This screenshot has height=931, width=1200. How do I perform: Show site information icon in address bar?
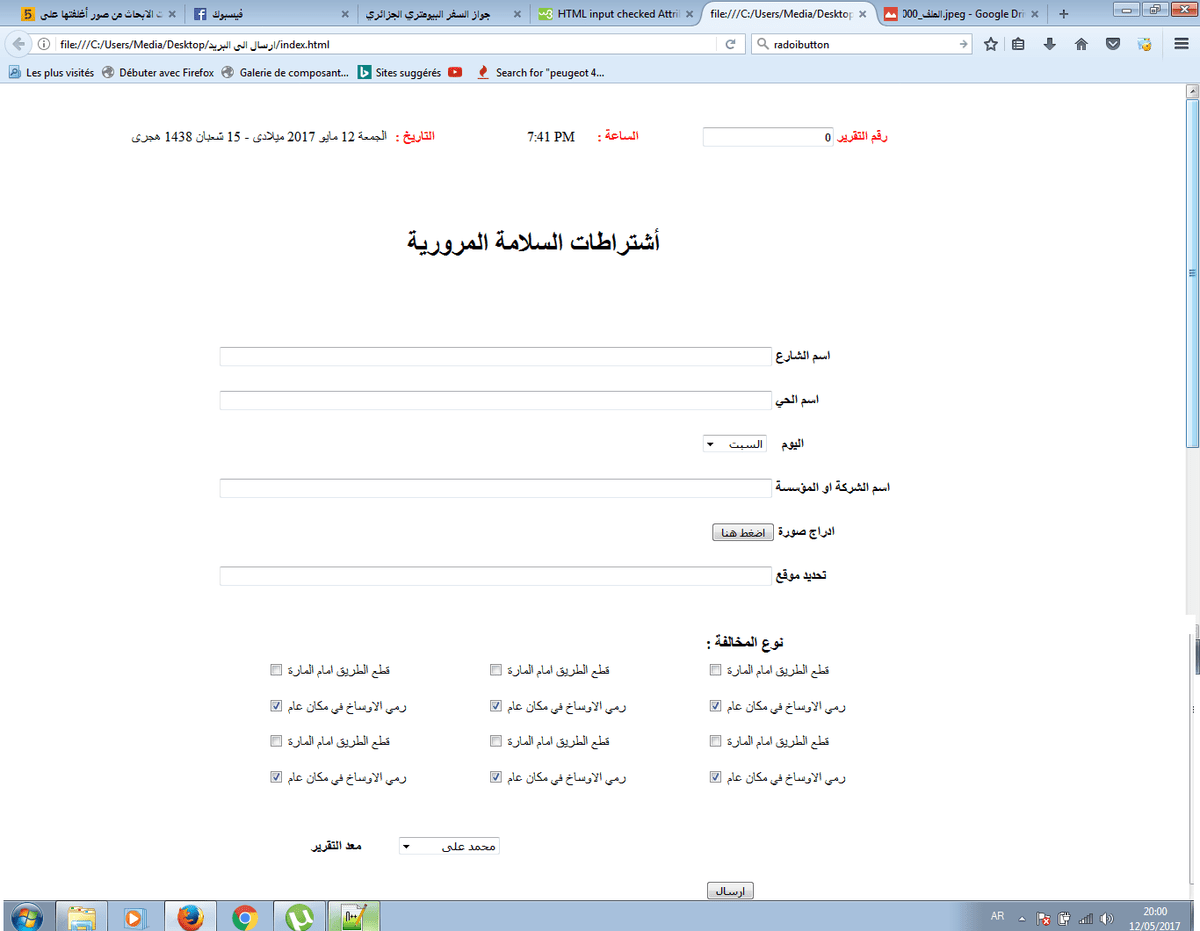[x=43, y=45]
